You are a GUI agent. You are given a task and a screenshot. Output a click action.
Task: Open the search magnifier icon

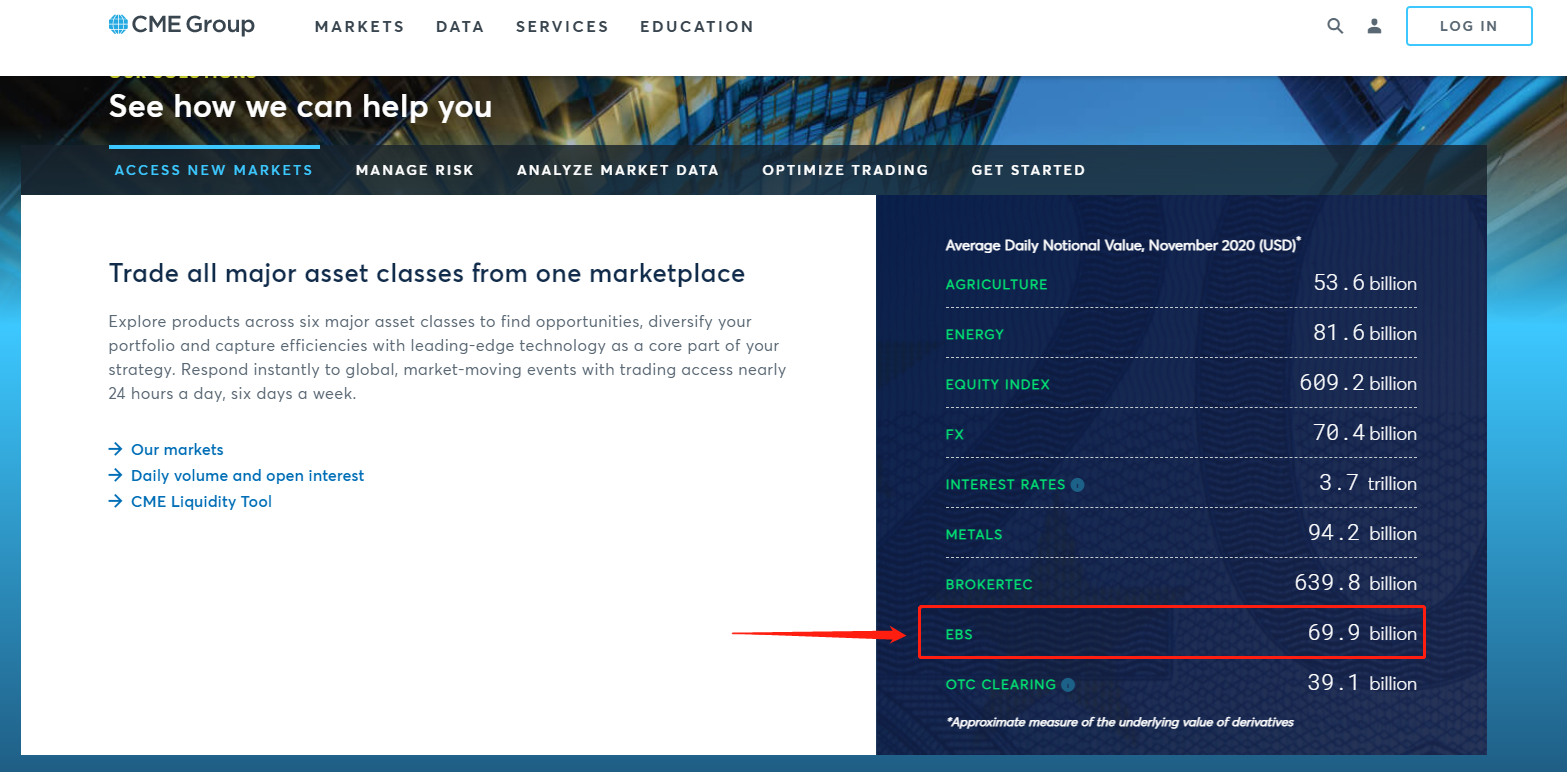(1335, 26)
